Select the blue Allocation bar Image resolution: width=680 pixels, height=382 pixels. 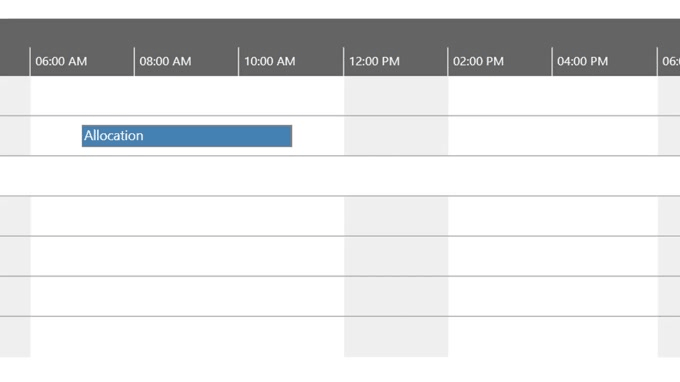pyautogui.click(x=187, y=136)
